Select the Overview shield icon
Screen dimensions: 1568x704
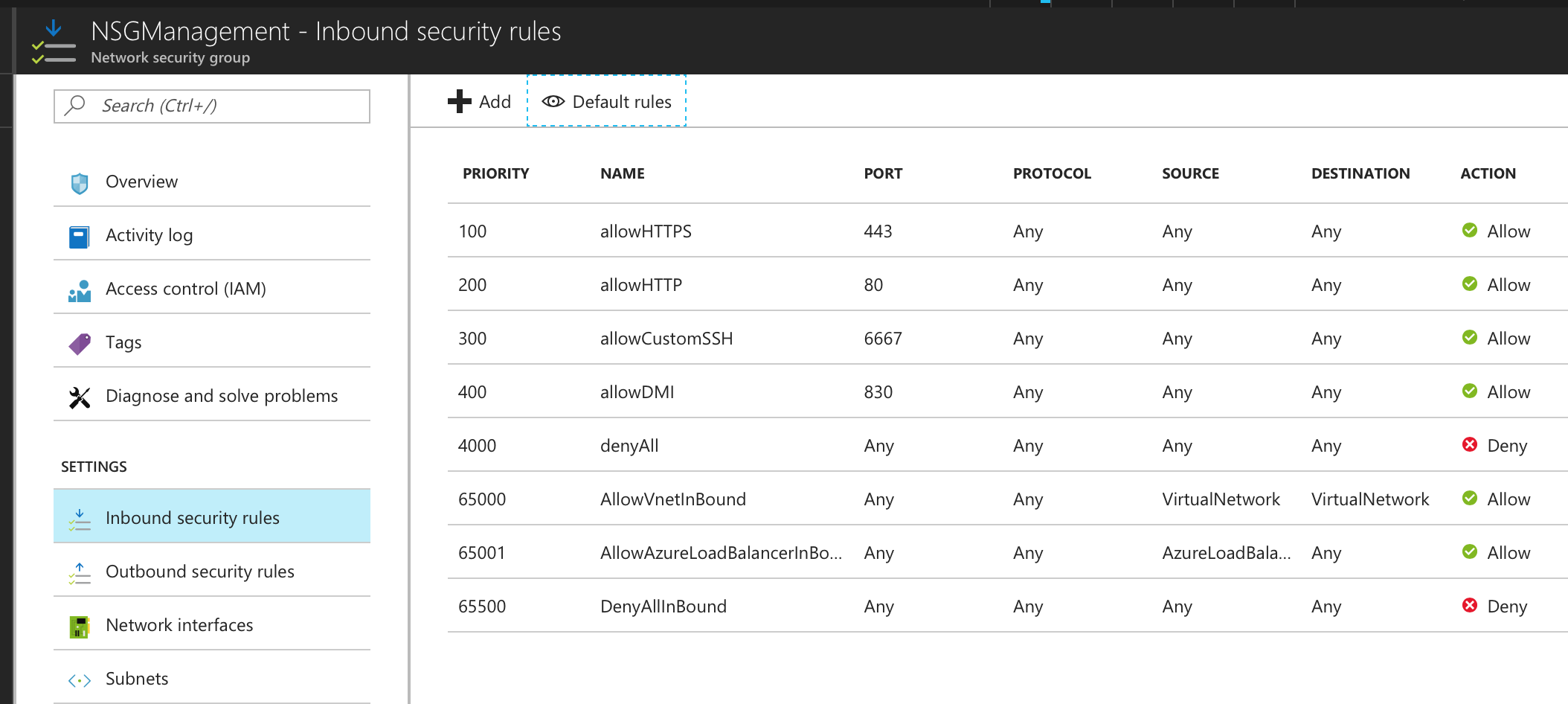point(80,181)
